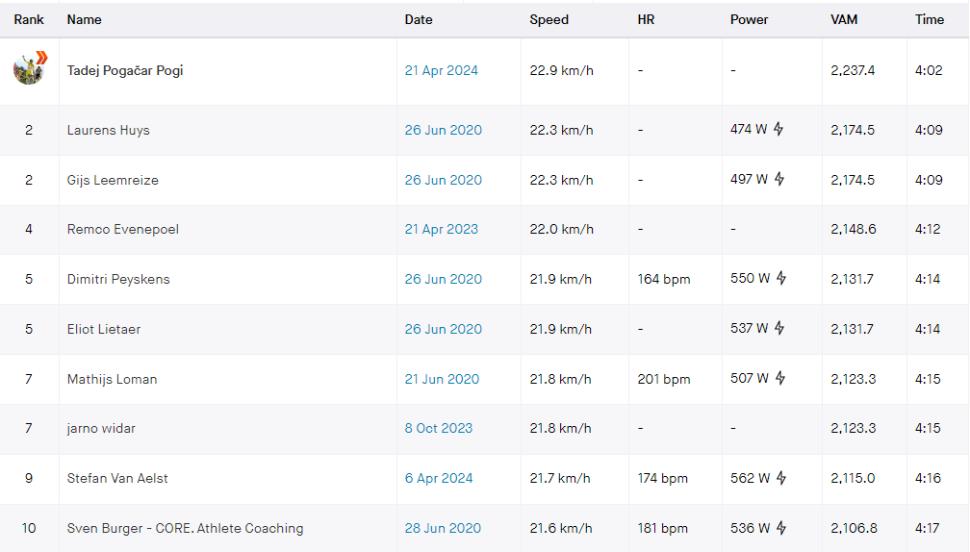This screenshot has width=970, height=552.
Task: Click the 164 bpm heart rate value
Action: tap(664, 279)
